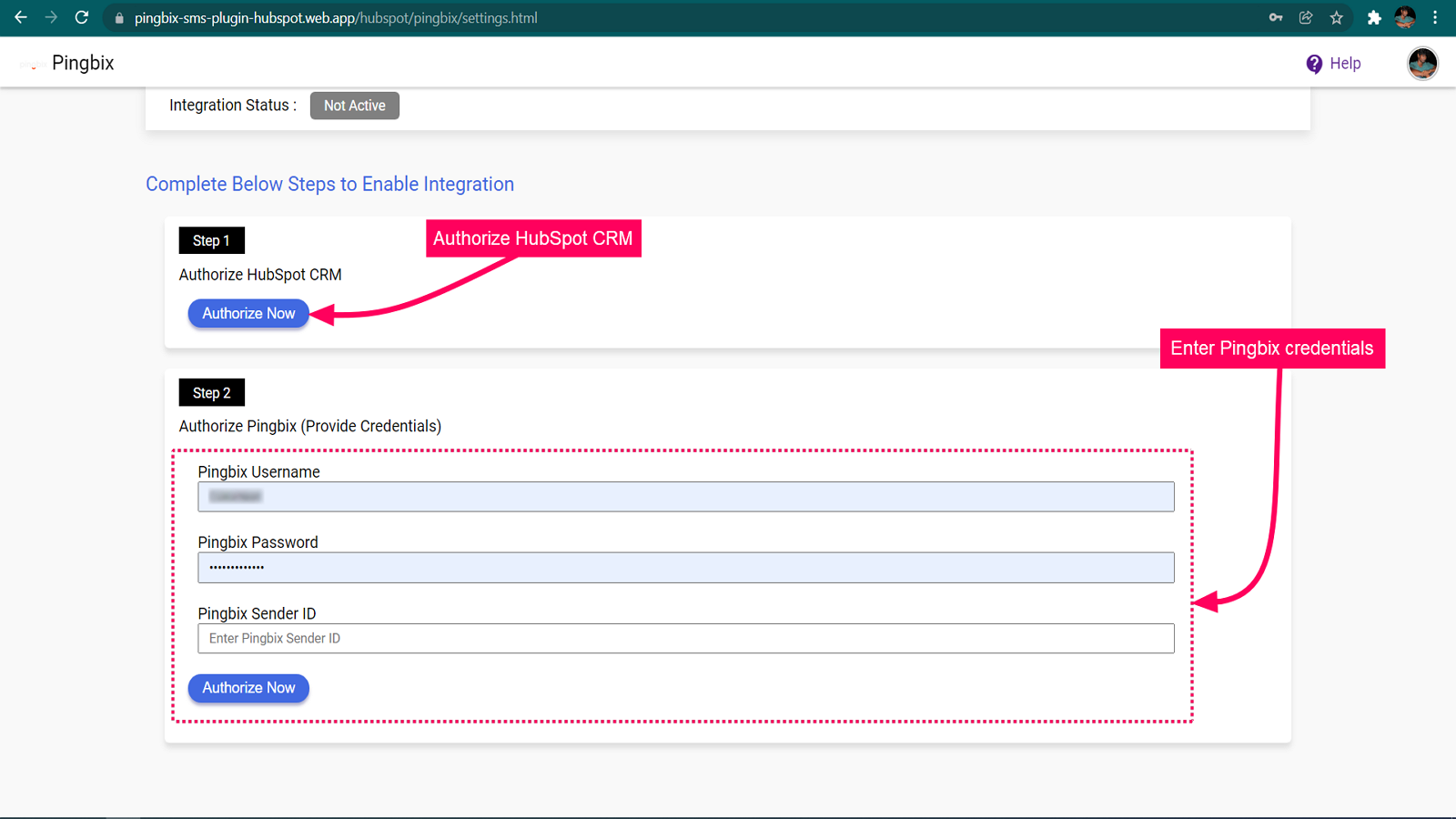
Task: Click the 'Step 2' label
Action: 211,392
